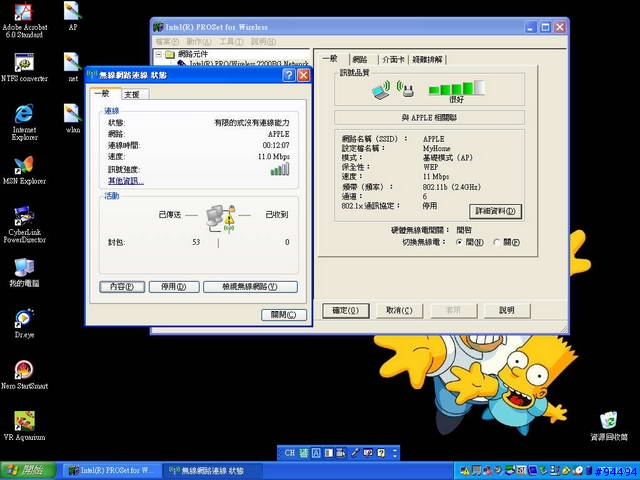The image size is (640, 480).
Task: Click the 與 APPLE 相關聯 status bar
Action: pyautogui.click(x=429, y=118)
